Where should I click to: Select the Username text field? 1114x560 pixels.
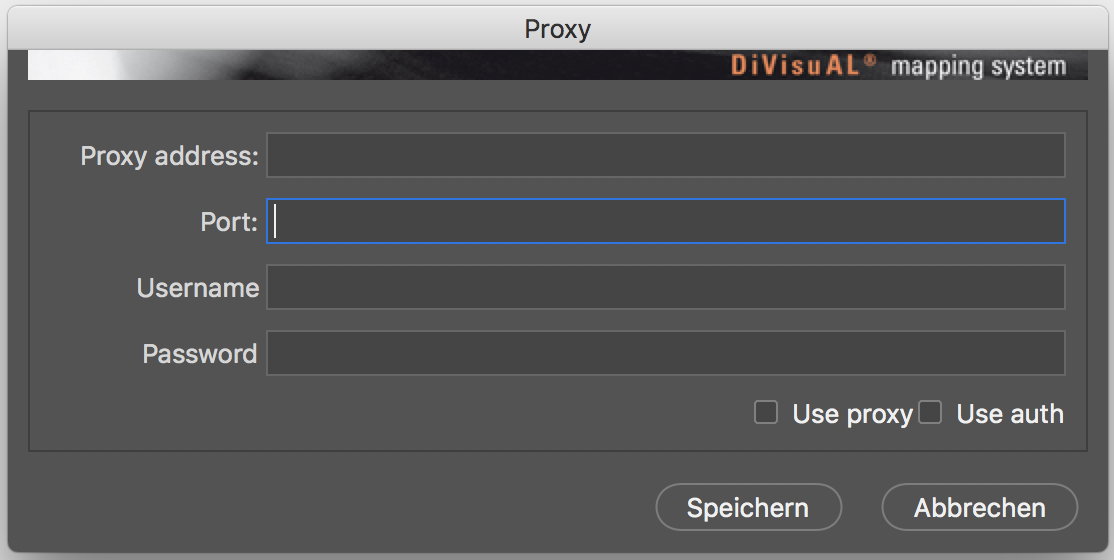[x=665, y=288]
